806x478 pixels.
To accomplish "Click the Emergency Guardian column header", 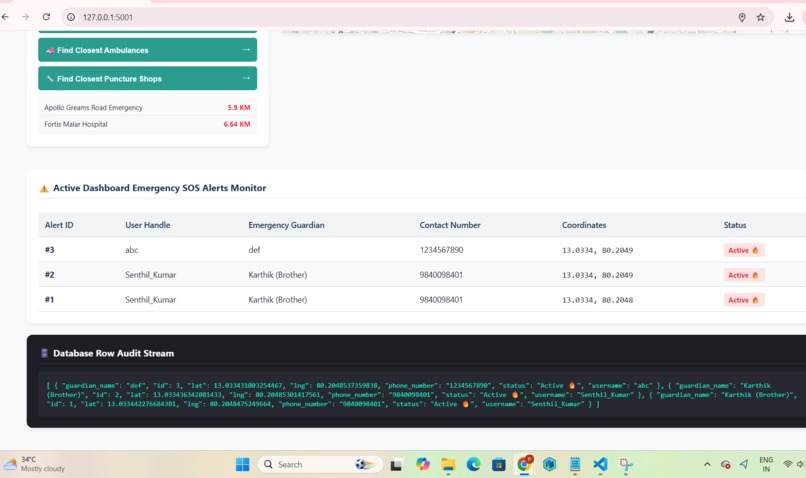I will click(x=286, y=225).
